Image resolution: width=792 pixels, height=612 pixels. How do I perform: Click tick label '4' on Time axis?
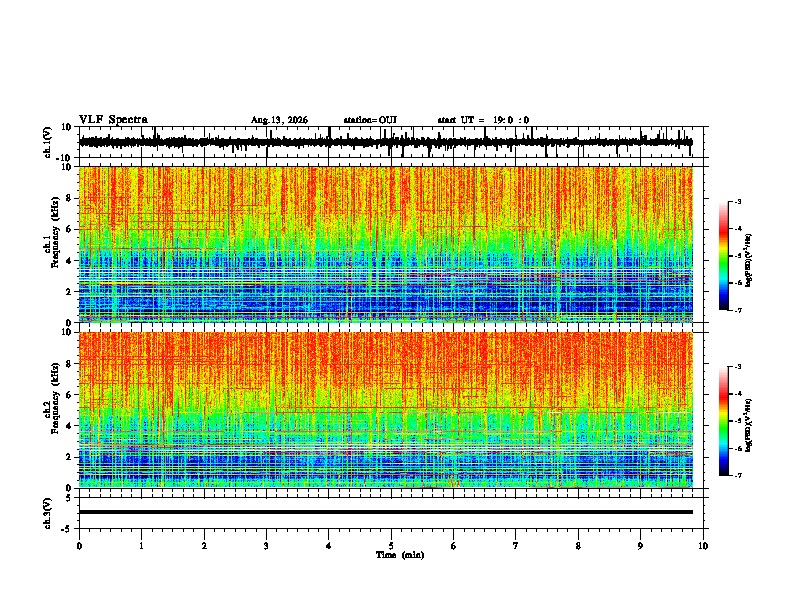click(x=329, y=546)
